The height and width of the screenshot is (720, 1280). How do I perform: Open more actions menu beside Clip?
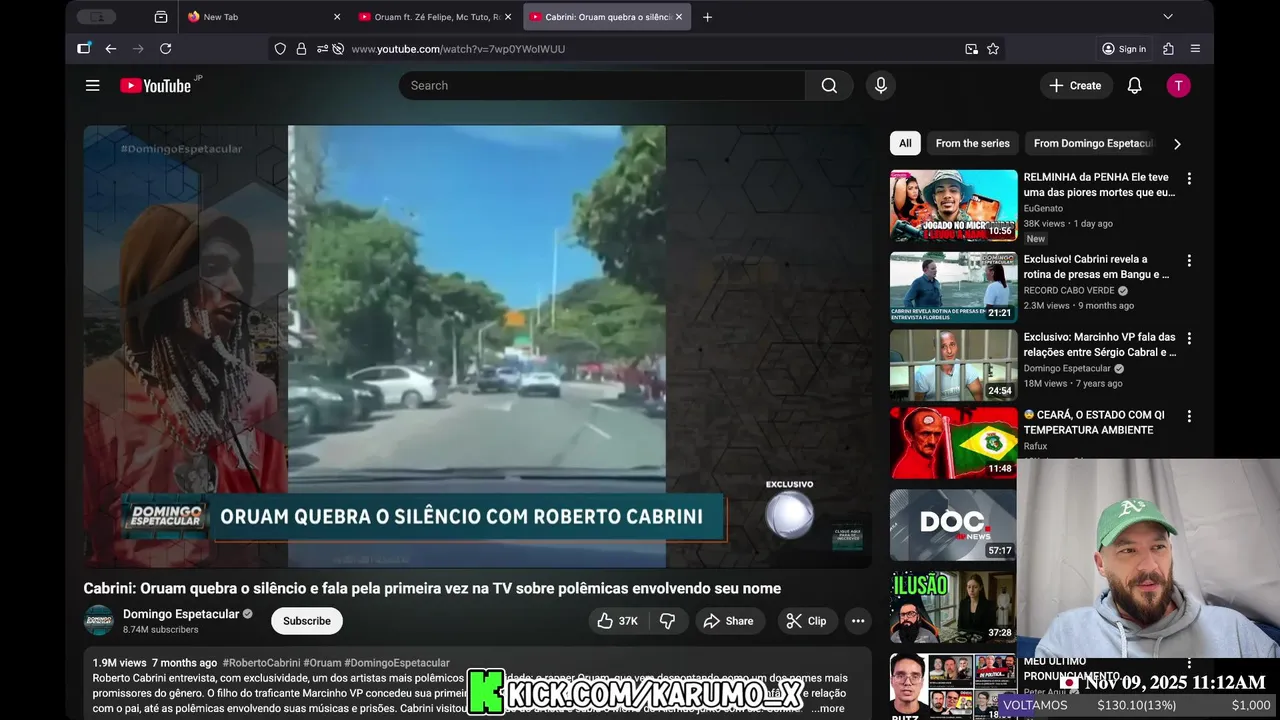click(x=858, y=621)
